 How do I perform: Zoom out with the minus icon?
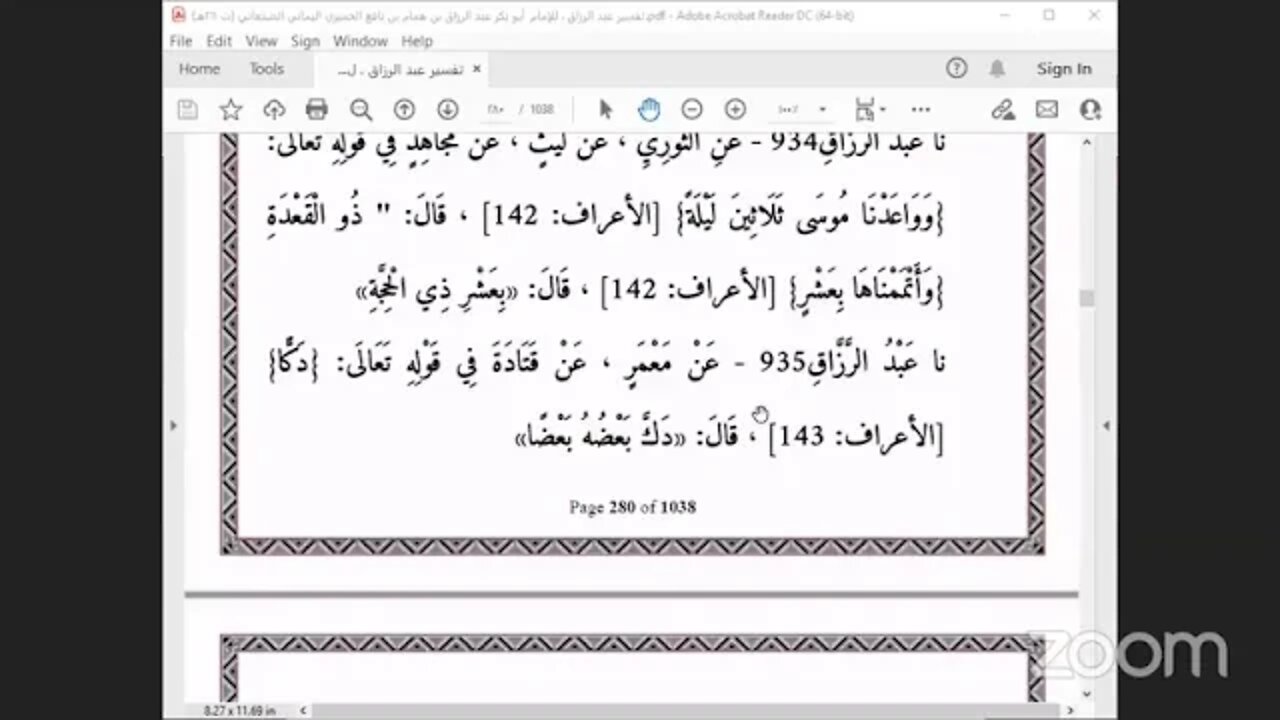click(692, 110)
